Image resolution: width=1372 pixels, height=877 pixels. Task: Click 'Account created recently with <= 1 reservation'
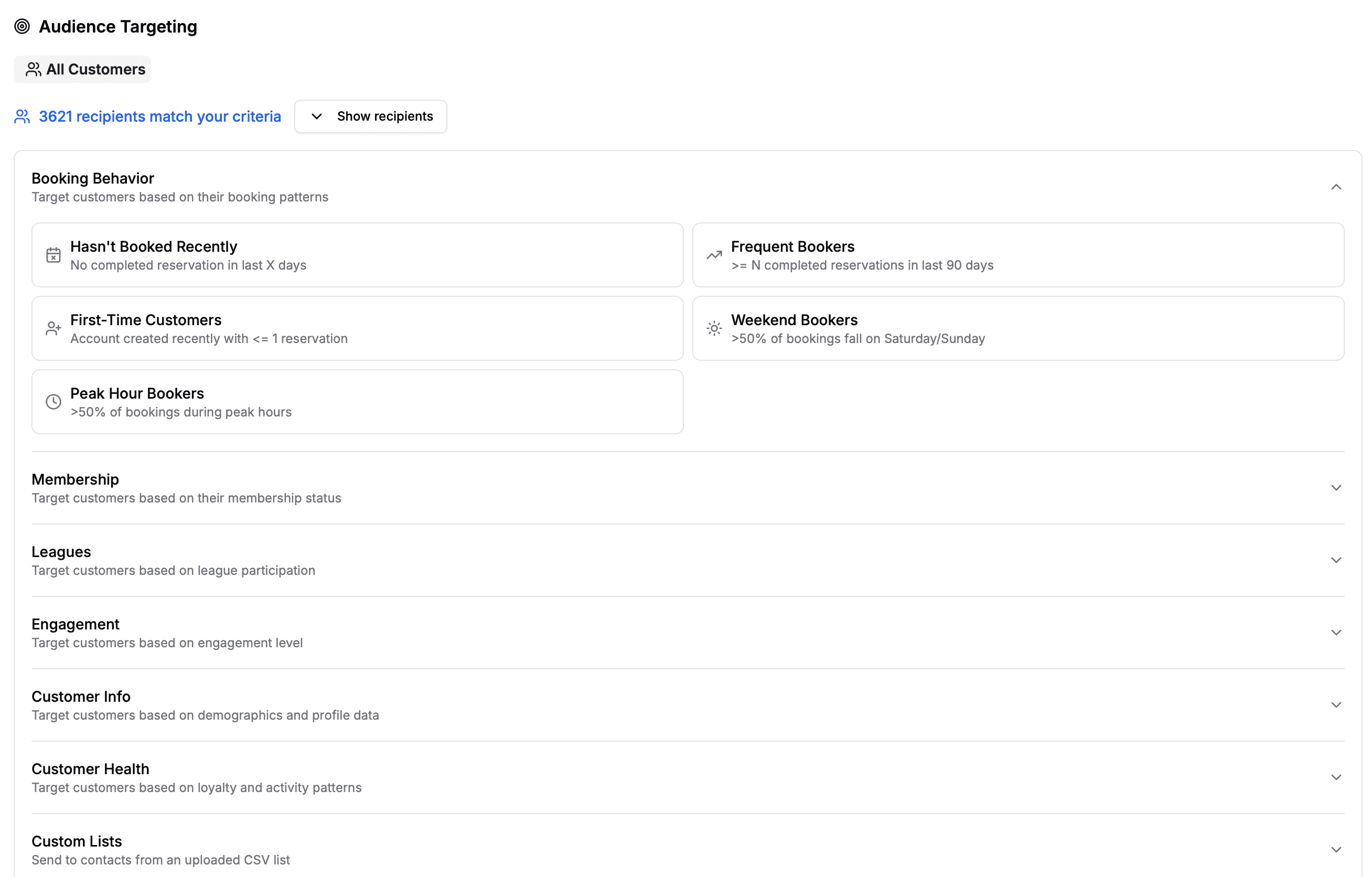(x=209, y=338)
